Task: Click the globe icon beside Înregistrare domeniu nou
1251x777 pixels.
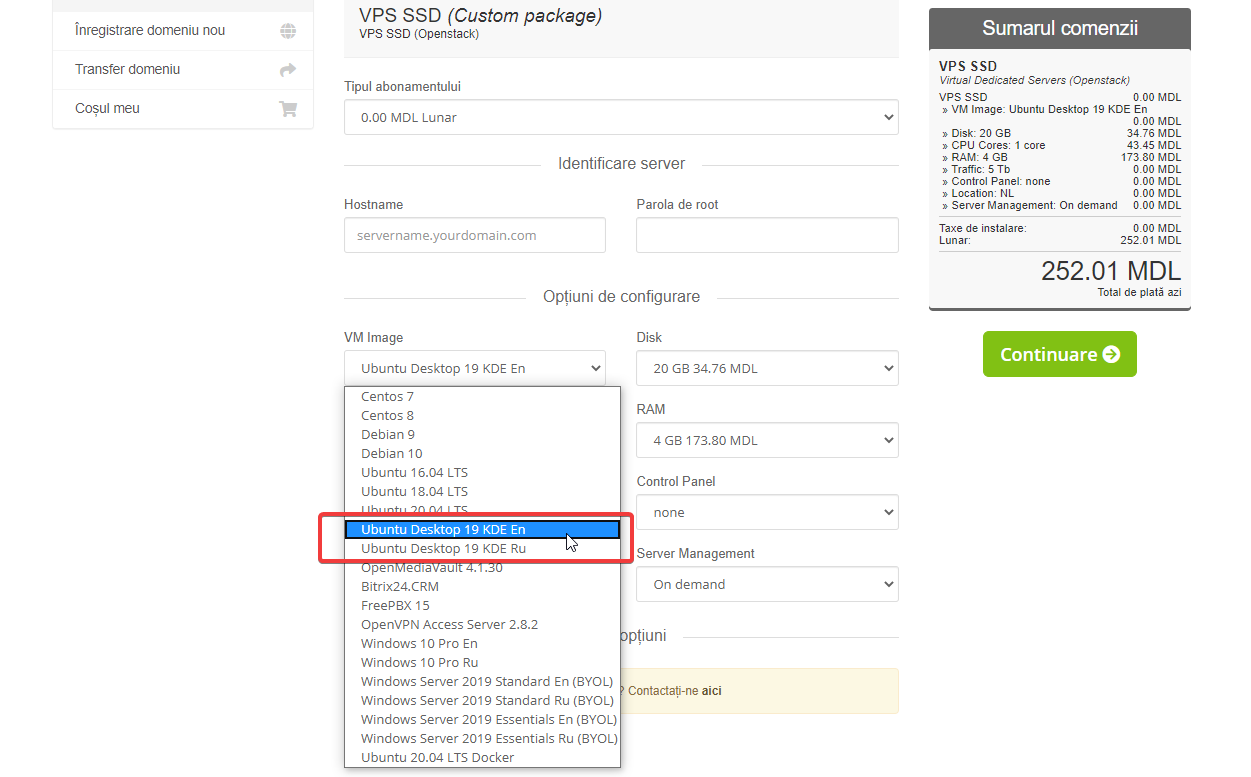Action: point(288,31)
